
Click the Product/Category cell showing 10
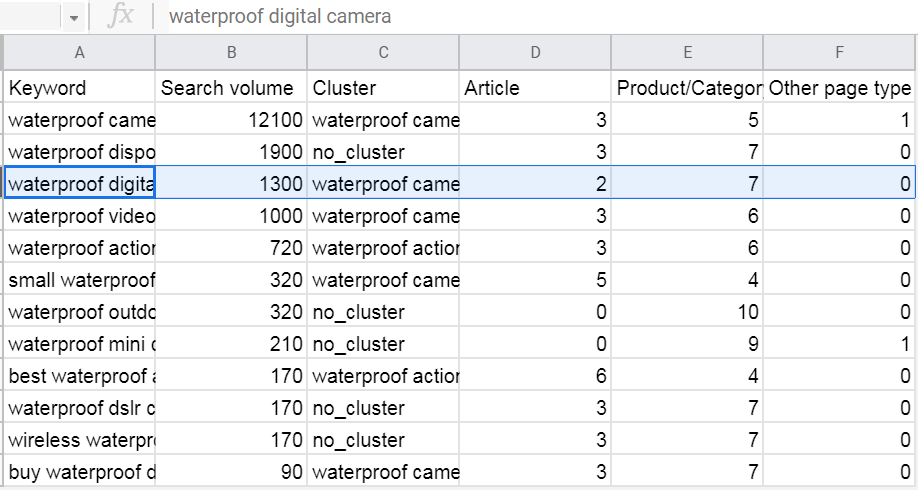tap(687, 312)
